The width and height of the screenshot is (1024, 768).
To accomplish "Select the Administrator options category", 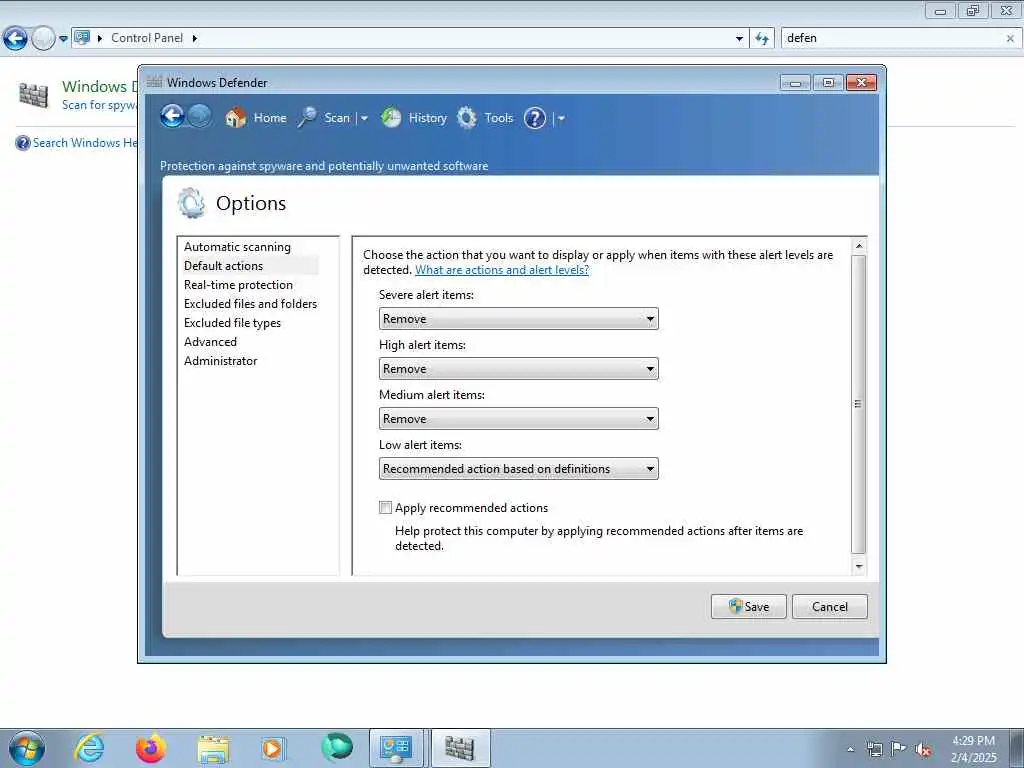I will (x=221, y=360).
